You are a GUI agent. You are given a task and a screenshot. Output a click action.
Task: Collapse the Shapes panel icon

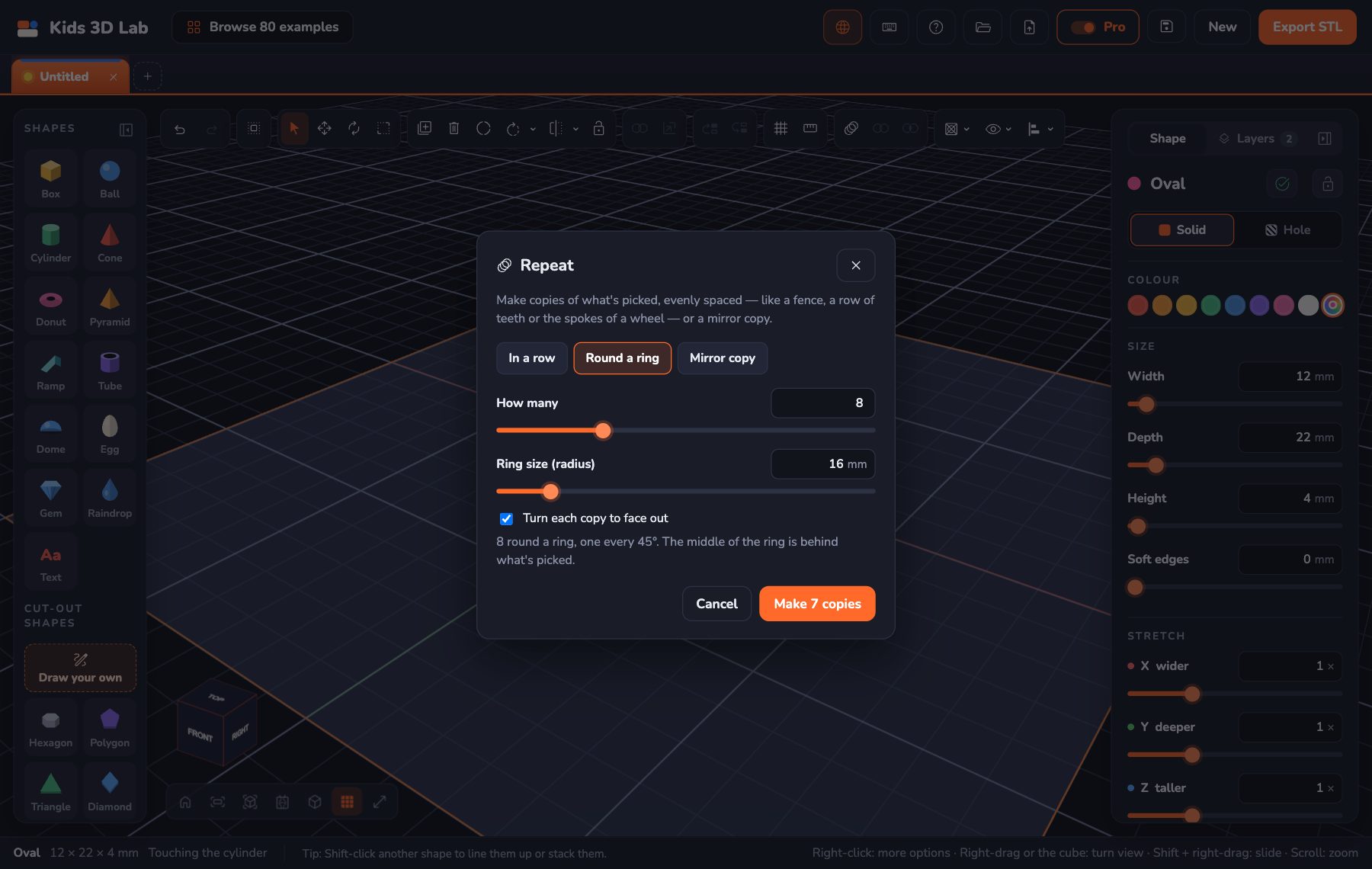pos(127,130)
